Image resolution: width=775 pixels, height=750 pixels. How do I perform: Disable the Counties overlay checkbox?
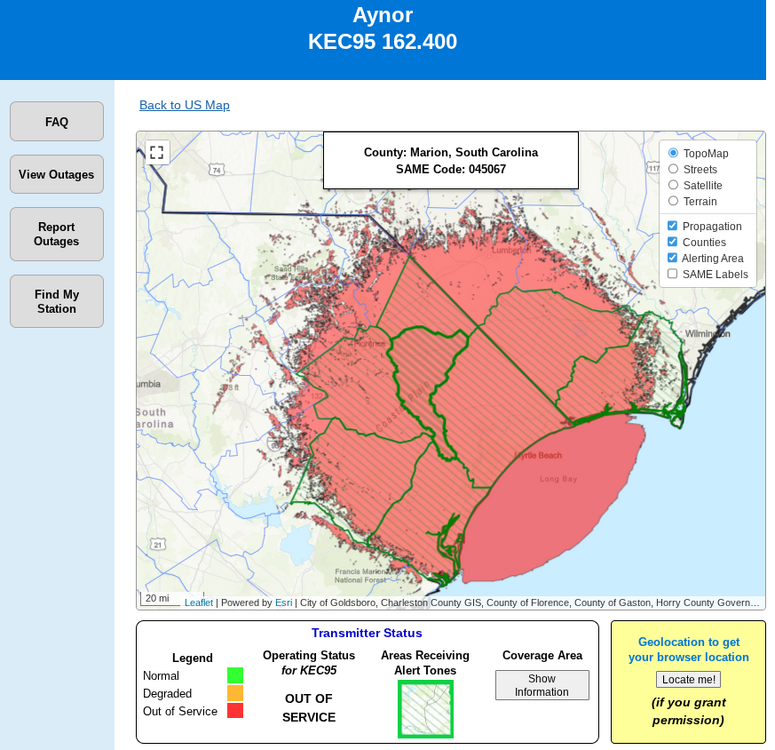pos(673,242)
